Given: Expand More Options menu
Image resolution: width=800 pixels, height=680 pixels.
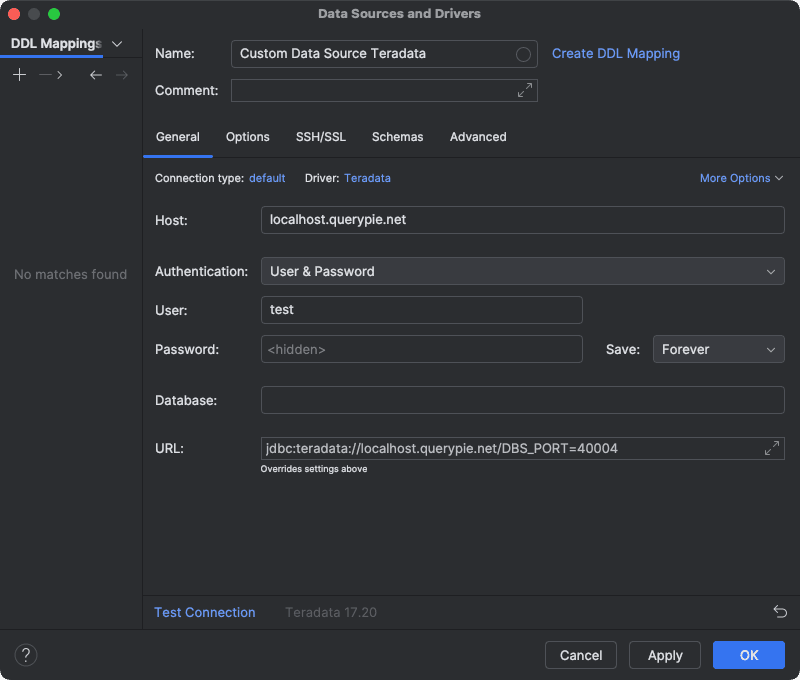Looking at the screenshot, I should [x=741, y=178].
